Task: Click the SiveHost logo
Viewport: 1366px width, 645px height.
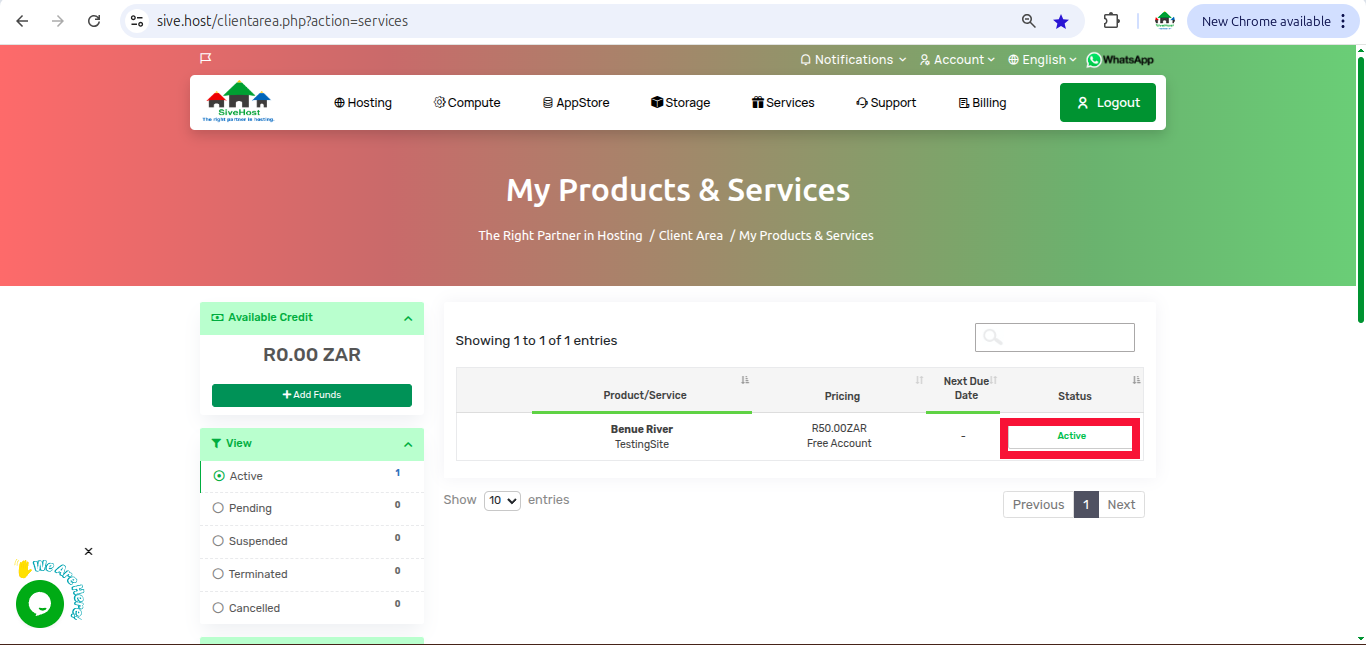Action: tap(239, 102)
